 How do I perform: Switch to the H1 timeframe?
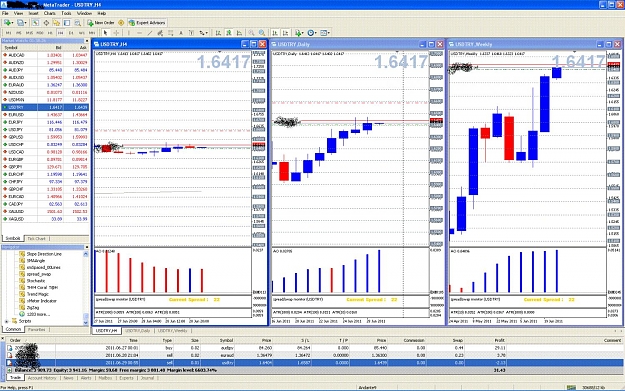(50, 33)
